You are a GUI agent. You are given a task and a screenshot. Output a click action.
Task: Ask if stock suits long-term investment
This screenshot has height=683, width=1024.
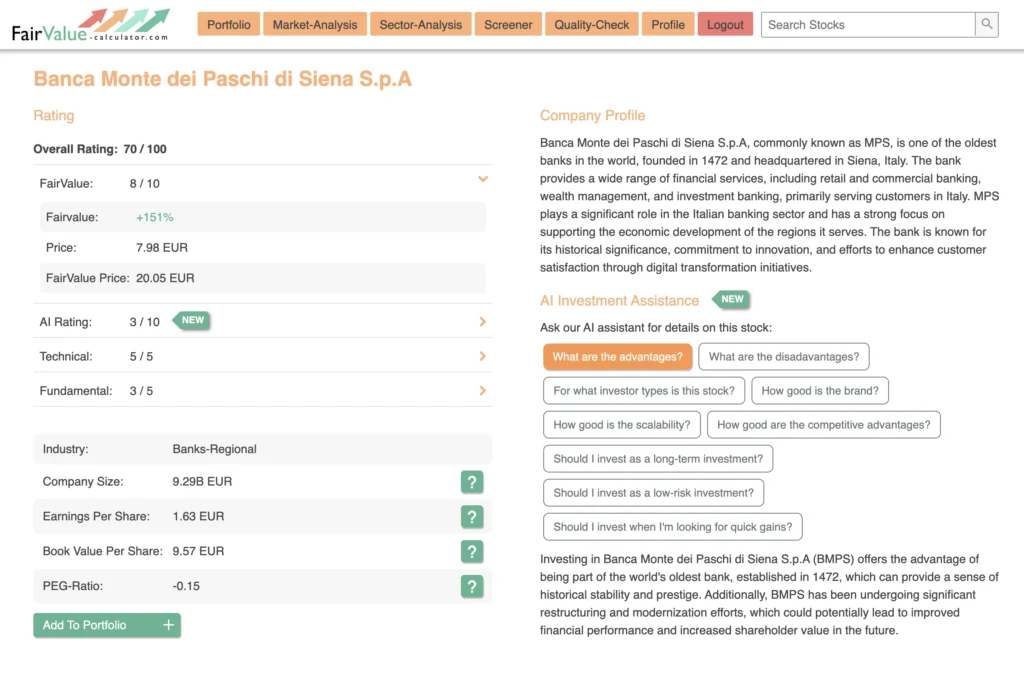tap(657, 458)
